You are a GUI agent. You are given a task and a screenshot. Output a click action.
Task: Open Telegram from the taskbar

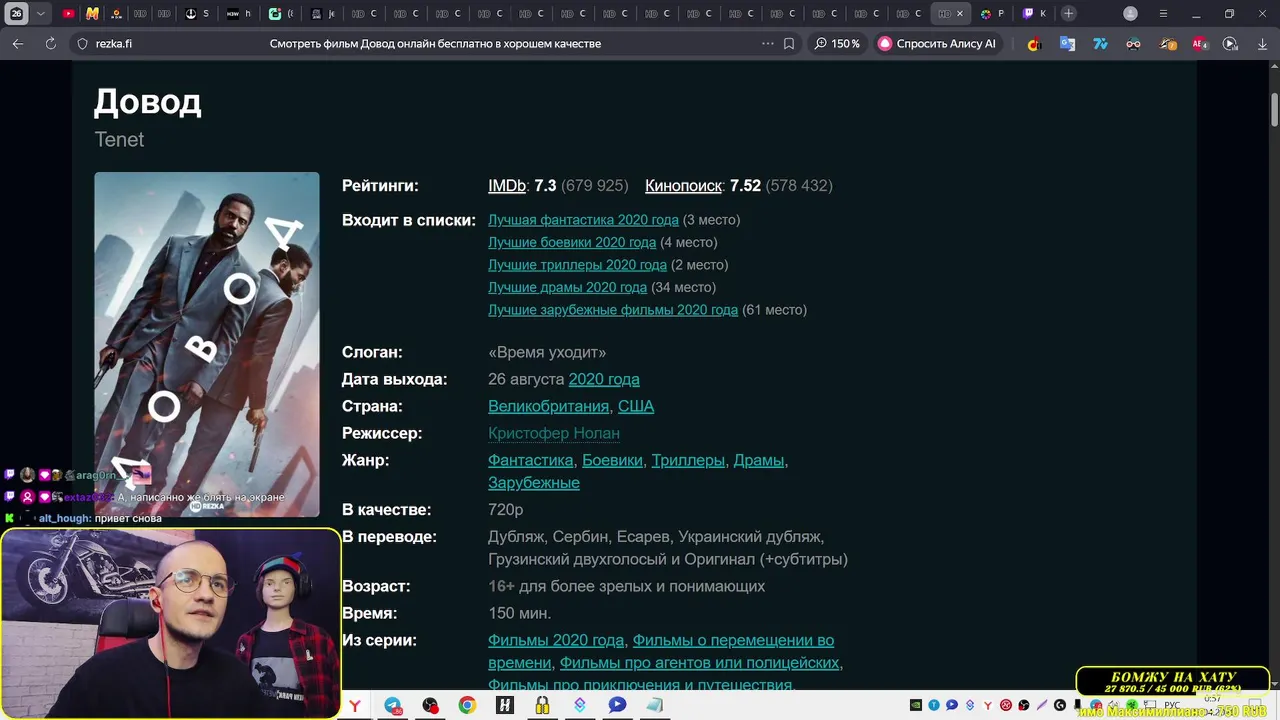(393, 705)
